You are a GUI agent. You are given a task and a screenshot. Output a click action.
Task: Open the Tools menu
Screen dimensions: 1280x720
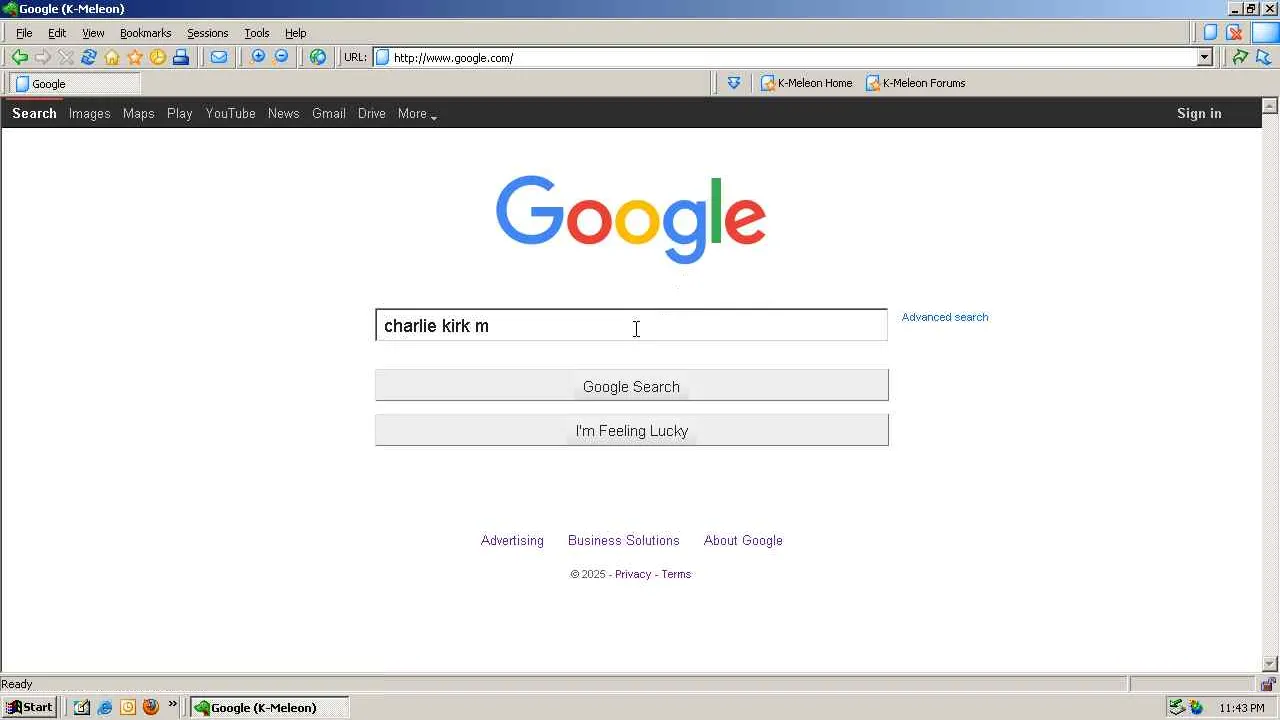tap(257, 33)
